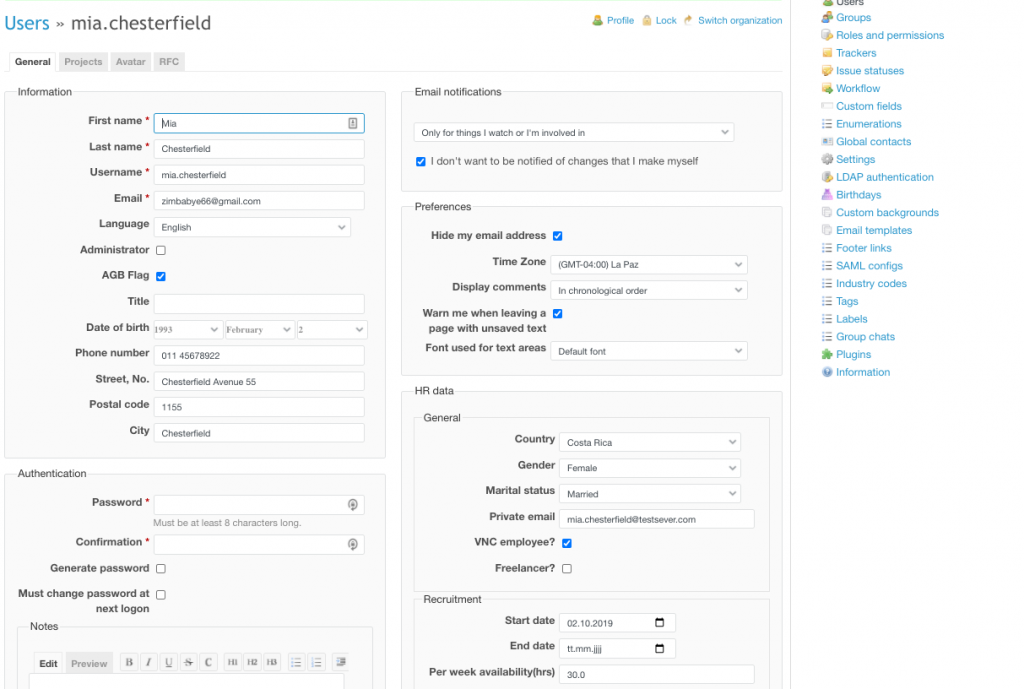Open the Time Zone dropdown
Viewport: 1024px width, 689px height.
click(648, 264)
